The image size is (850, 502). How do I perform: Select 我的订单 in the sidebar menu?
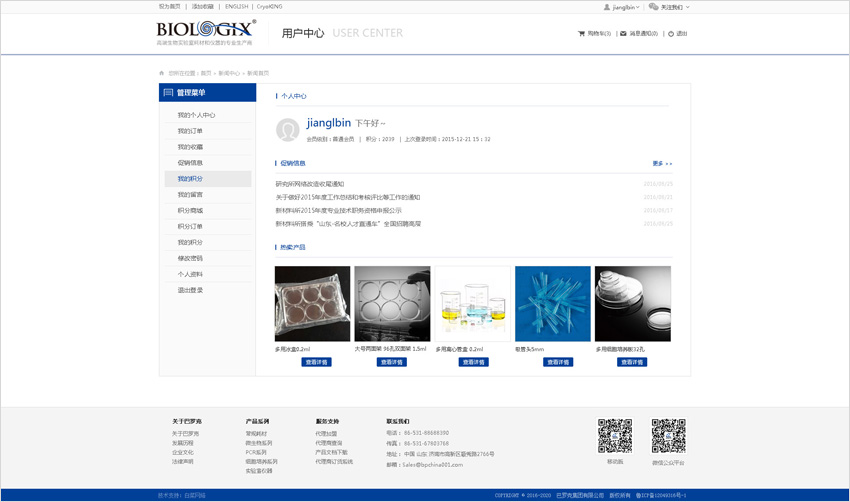[190, 131]
